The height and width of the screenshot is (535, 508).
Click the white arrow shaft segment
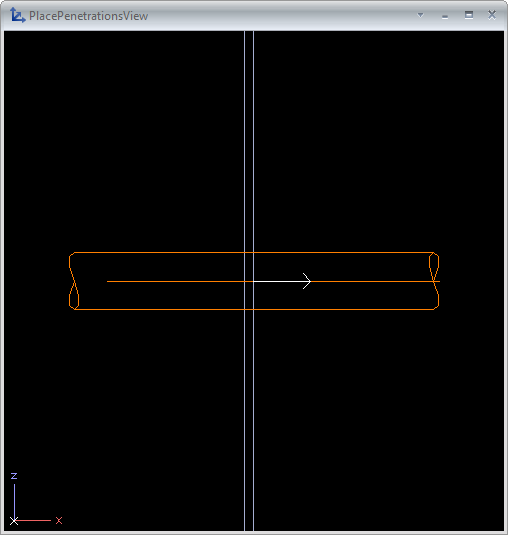(278, 281)
